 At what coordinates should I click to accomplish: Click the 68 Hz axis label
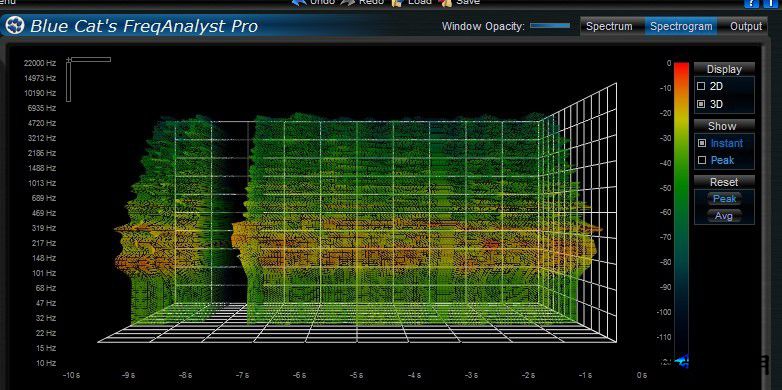click(45, 288)
